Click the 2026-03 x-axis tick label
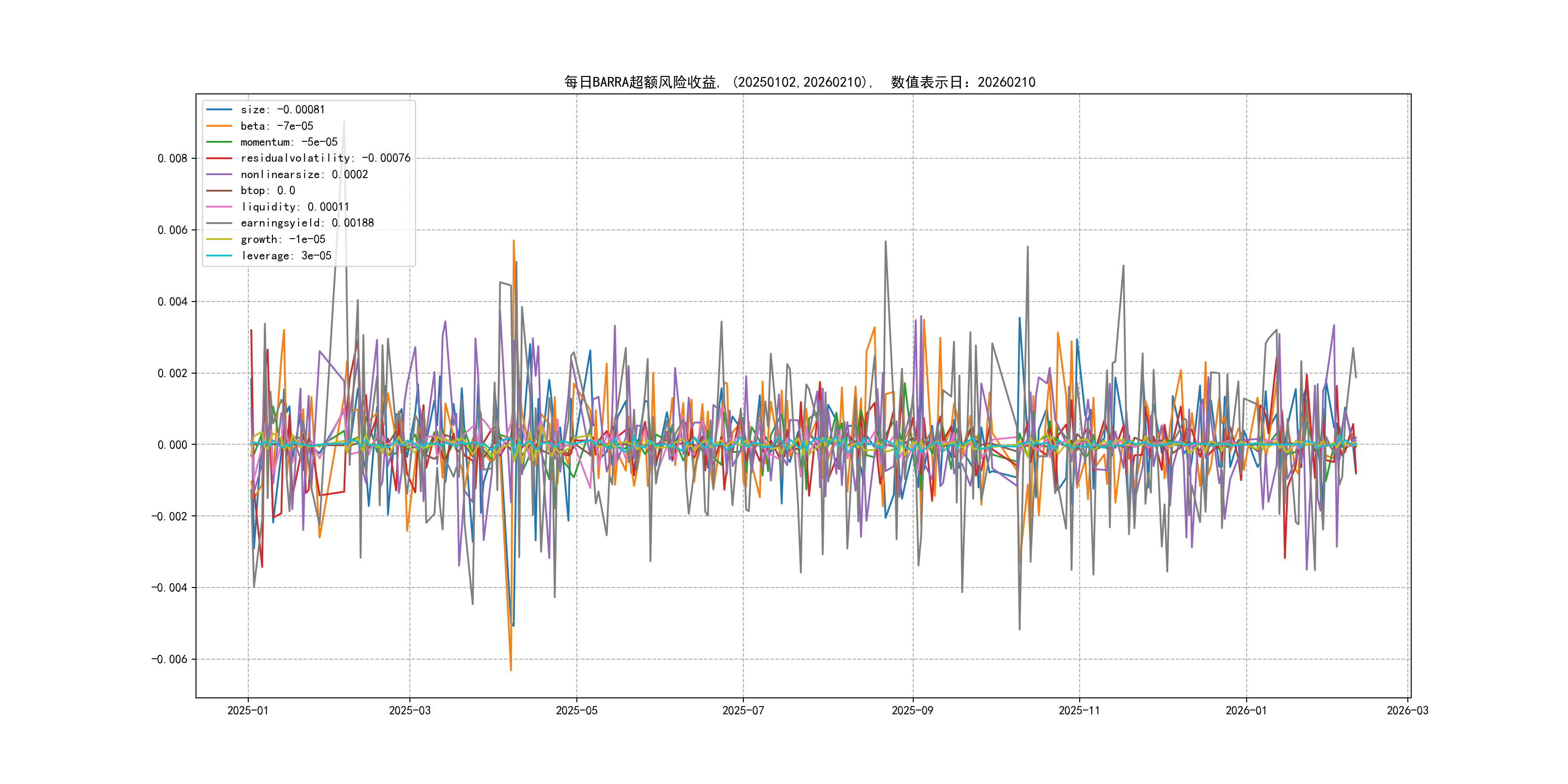The width and height of the screenshot is (1568, 784). coord(1407,710)
